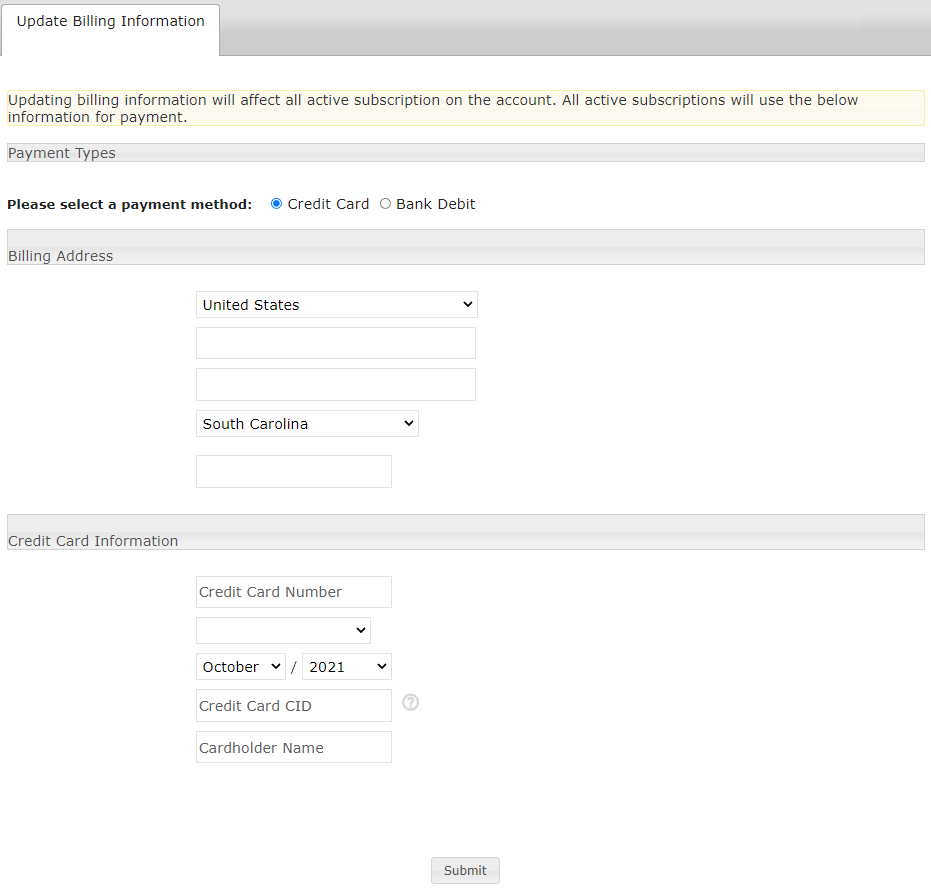
Task: Open the 2021 expiration year dropdown
Action: point(346,667)
